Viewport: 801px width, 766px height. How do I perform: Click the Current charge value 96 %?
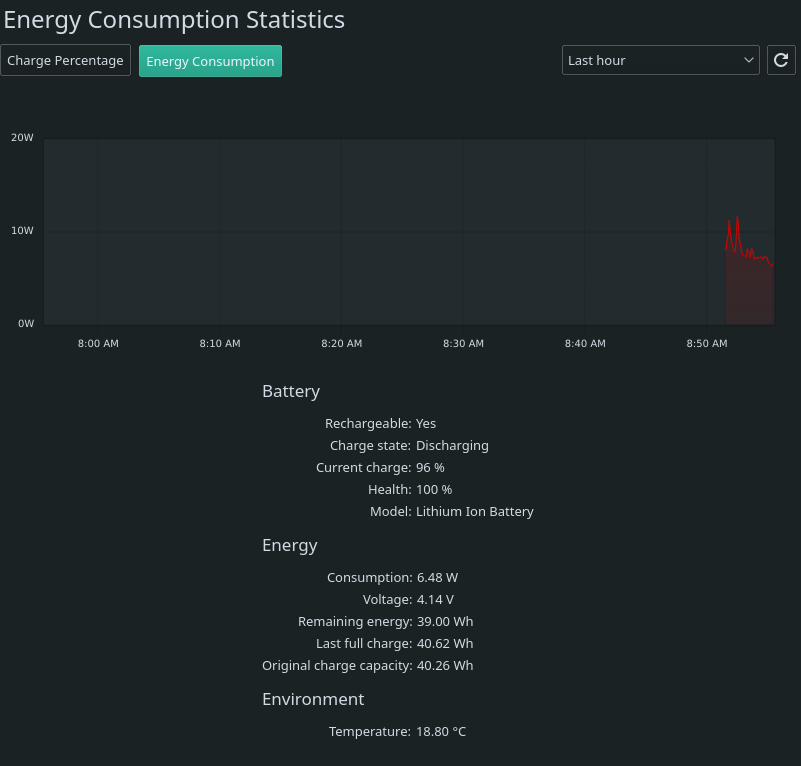click(430, 467)
